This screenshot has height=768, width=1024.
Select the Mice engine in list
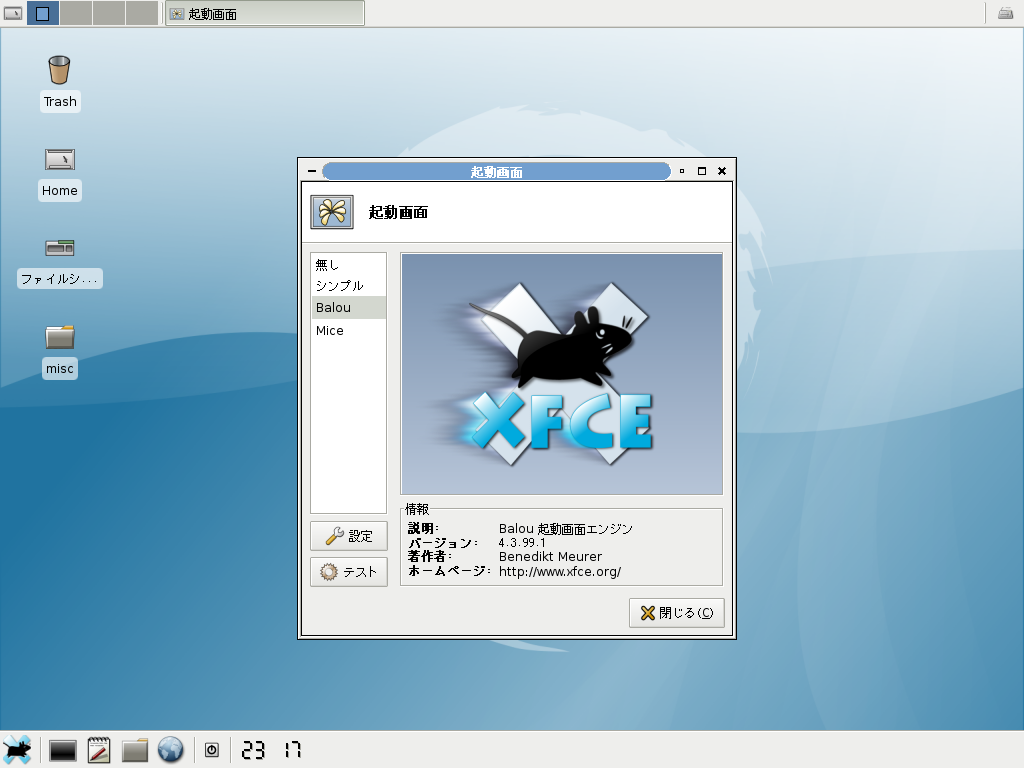pyautogui.click(x=348, y=330)
